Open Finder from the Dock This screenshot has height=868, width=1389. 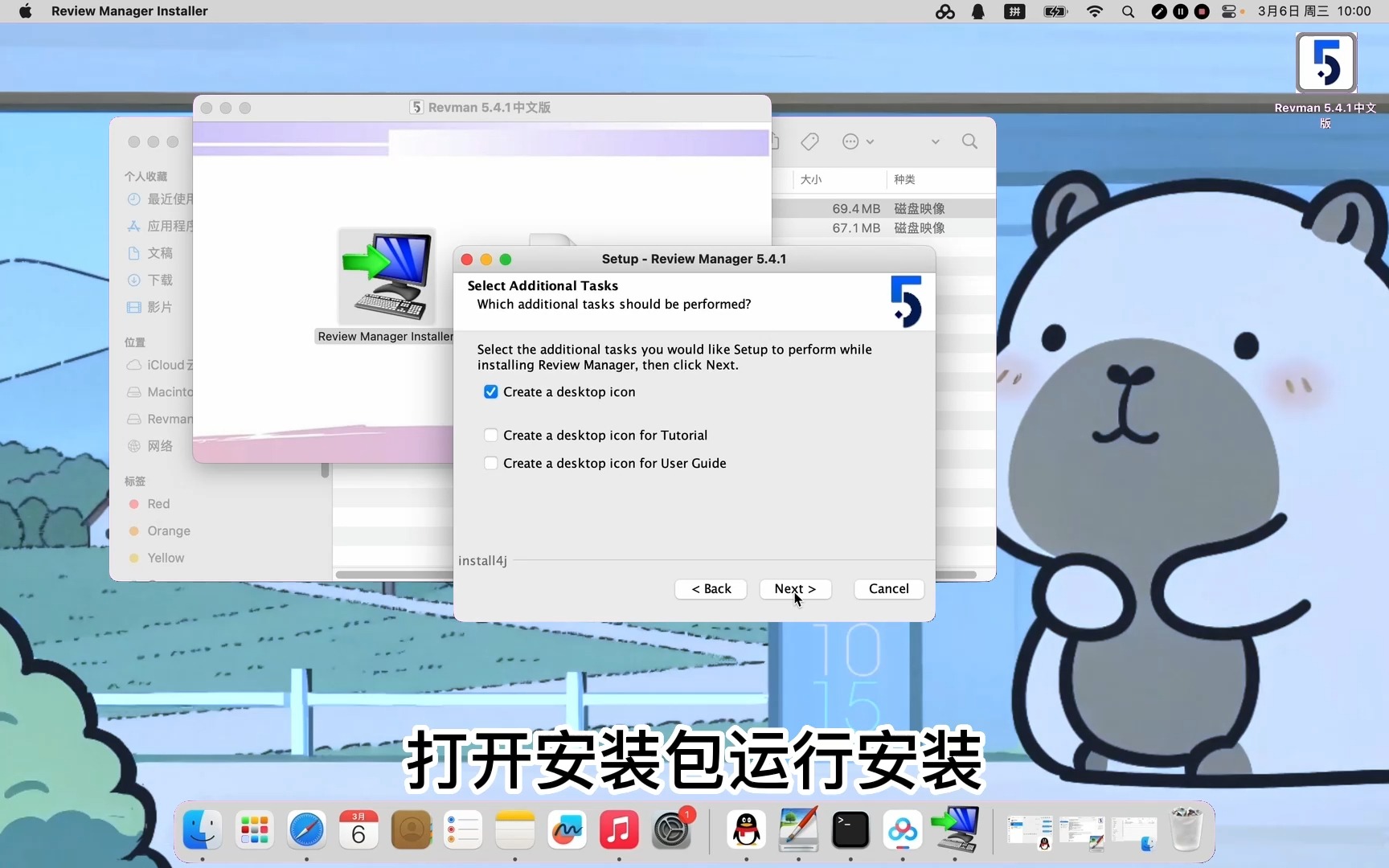click(x=203, y=830)
